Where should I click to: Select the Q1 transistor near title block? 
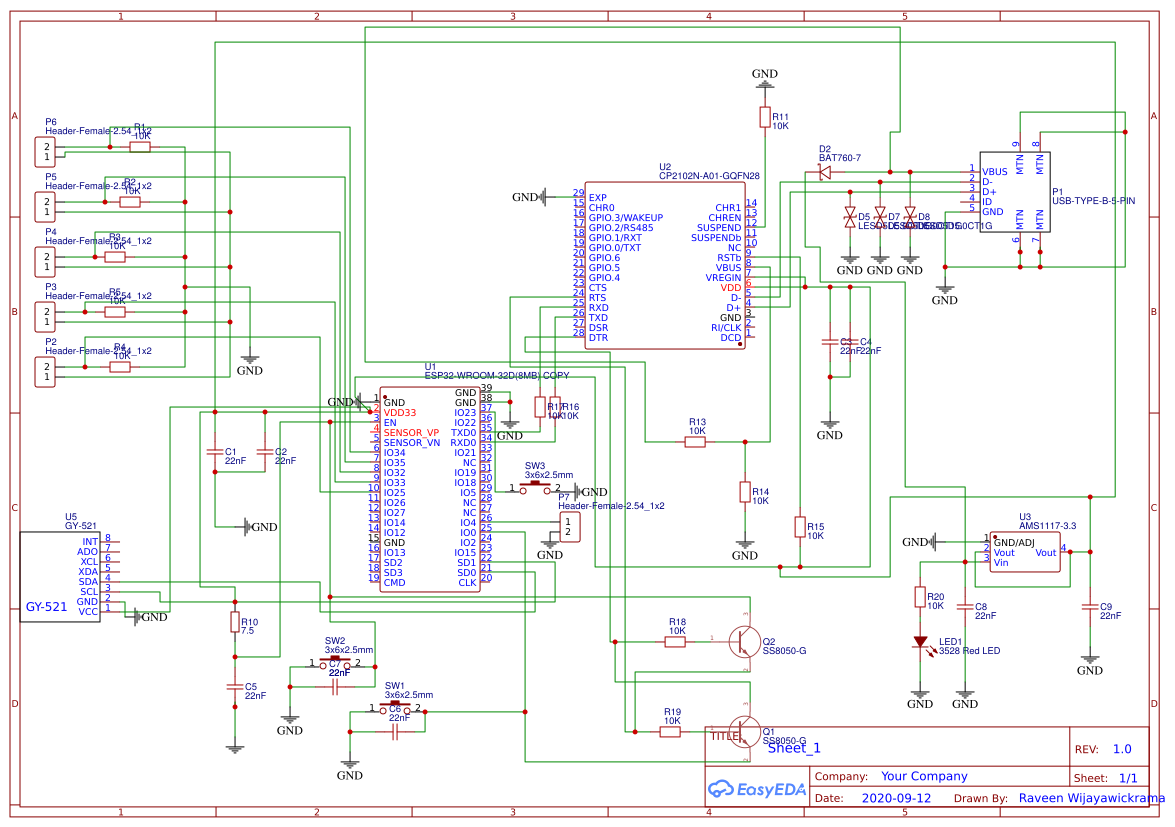point(743,732)
